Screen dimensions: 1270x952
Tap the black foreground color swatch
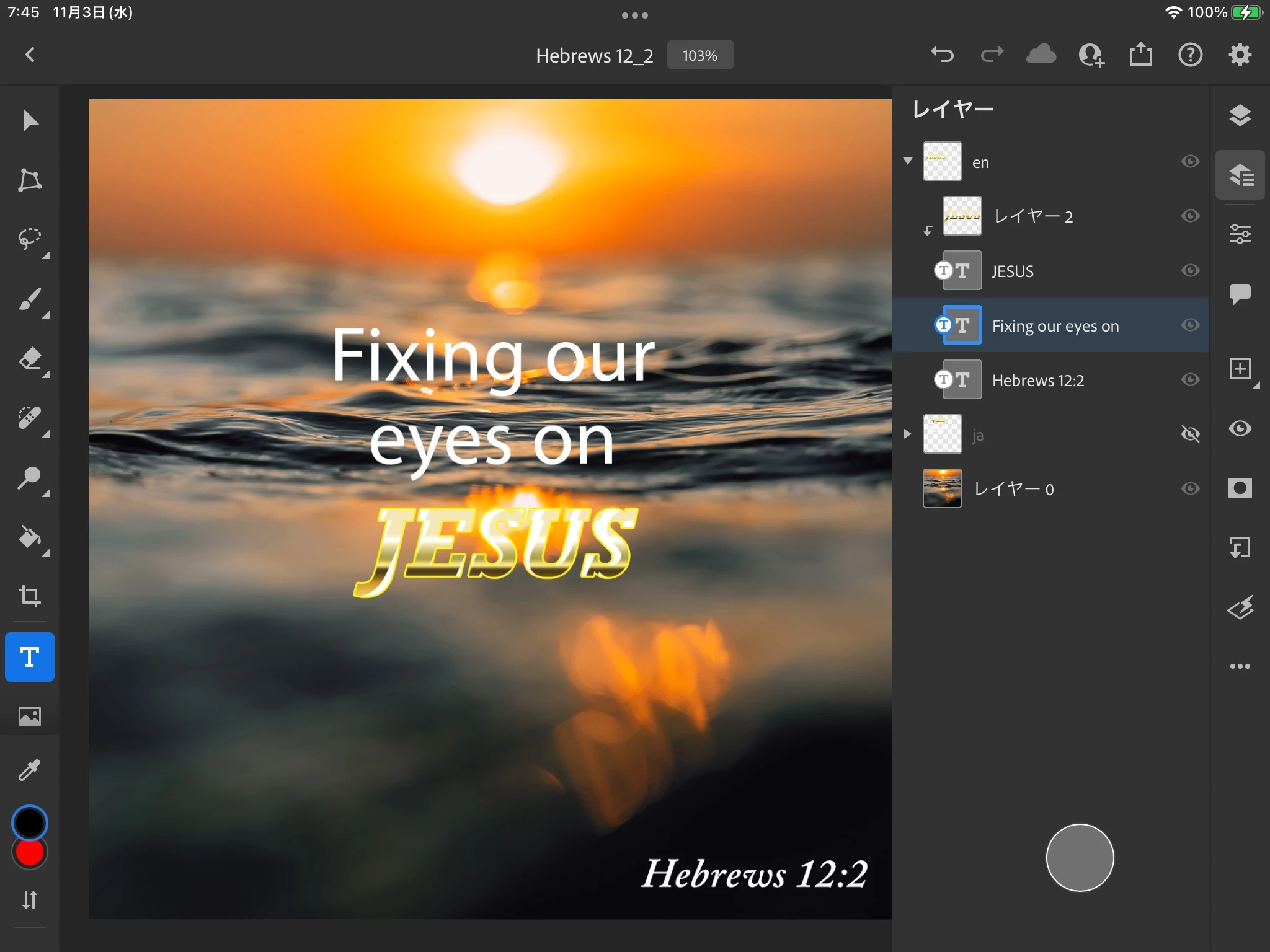pyautogui.click(x=29, y=822)
